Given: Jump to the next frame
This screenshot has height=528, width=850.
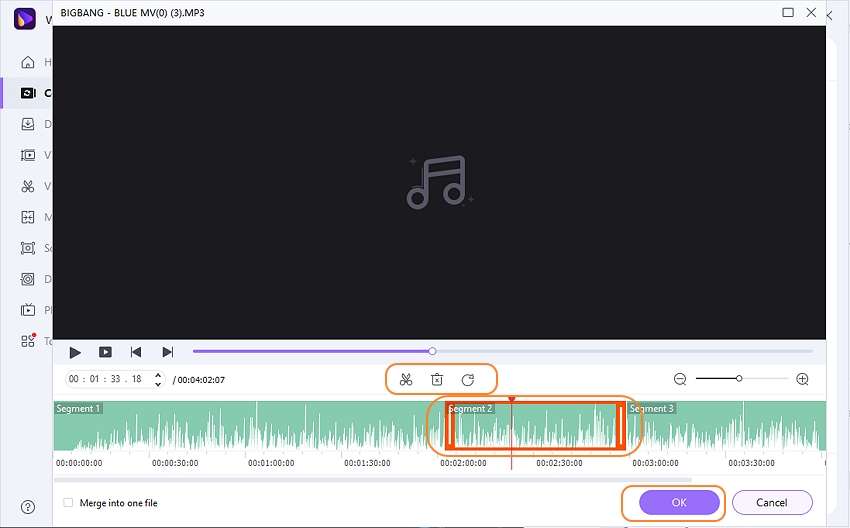Looking at the screenshot, I should pyautogui.click(x=168, y=352).
